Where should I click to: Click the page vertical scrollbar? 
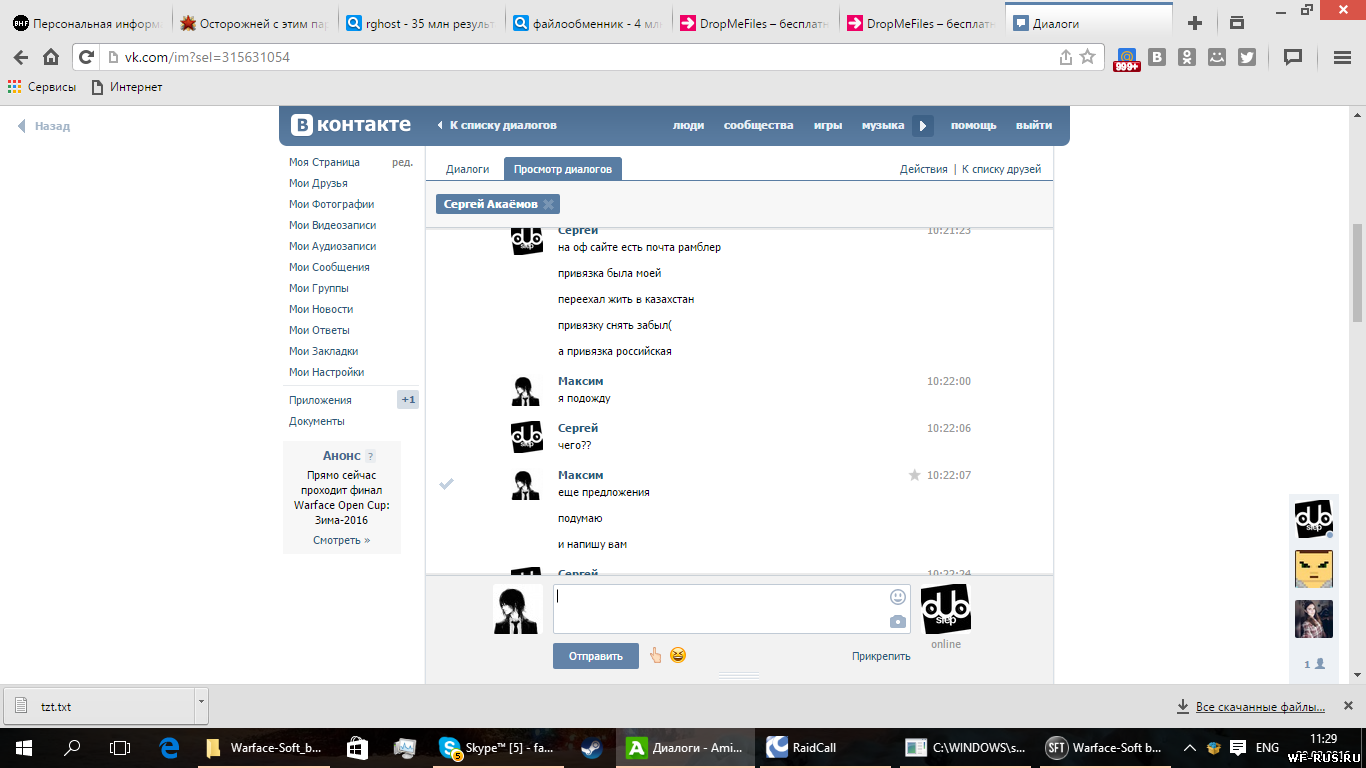(1358, 272)
